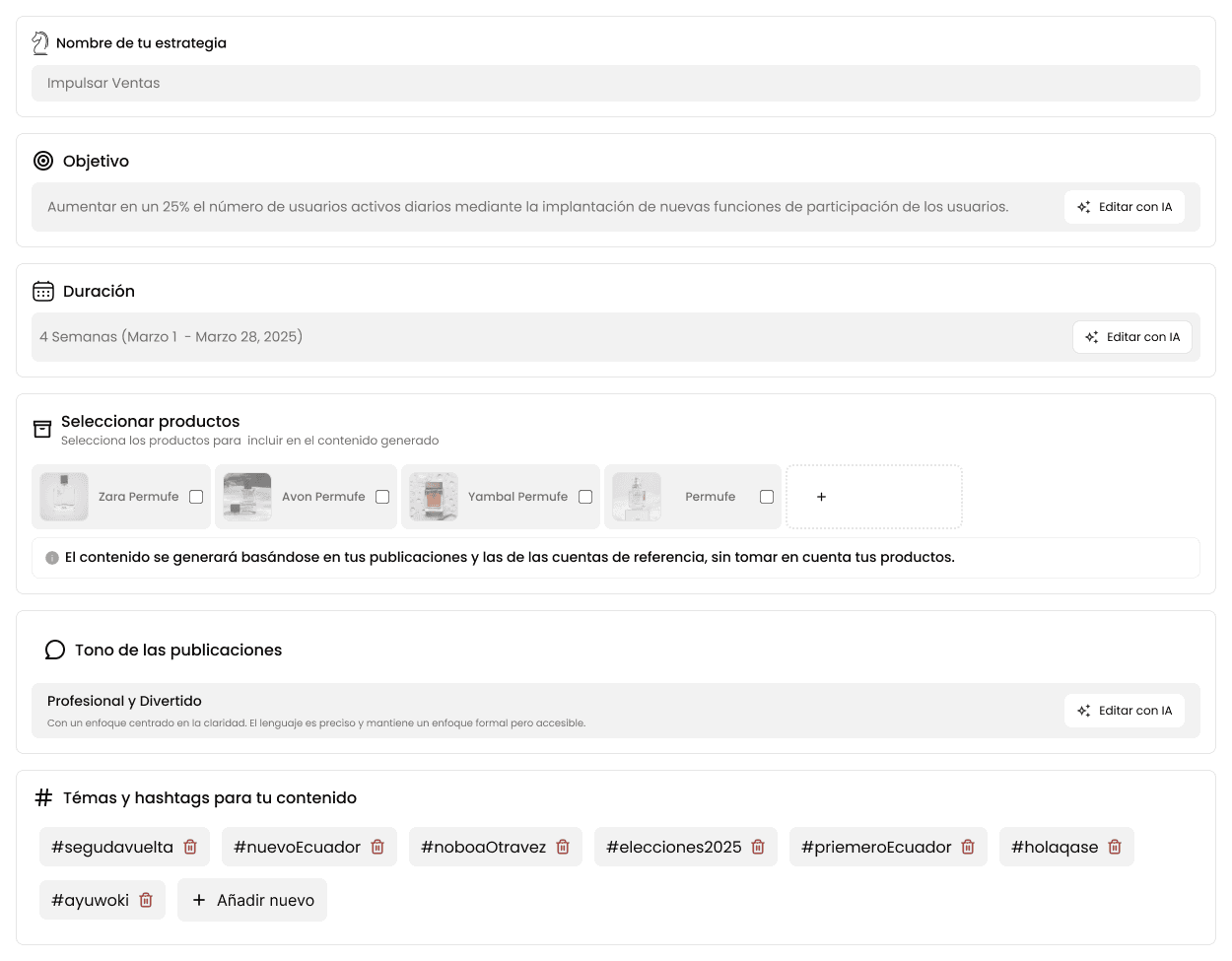The width and height of the screenshot is (1232, 961).
Task: Click the chess piece icon beside Nombre de tu estrategia
Action: (x=40, y=42)
